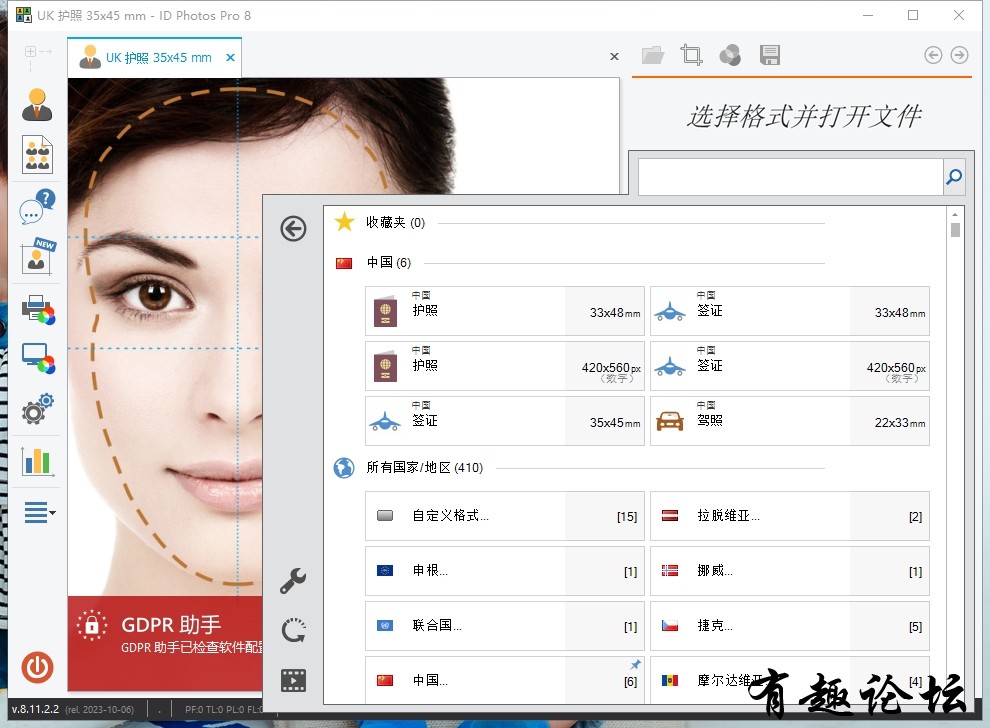Switch to the UK 护照 35x45 mm tab
The height and width of the screenshot is (728, 990).
(x=147, y=57)
